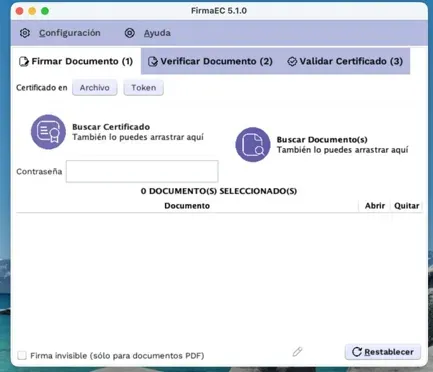The image size is (433, 372).
Task: Click the gear icon beside Configuración
Action: tap(25, 33)
